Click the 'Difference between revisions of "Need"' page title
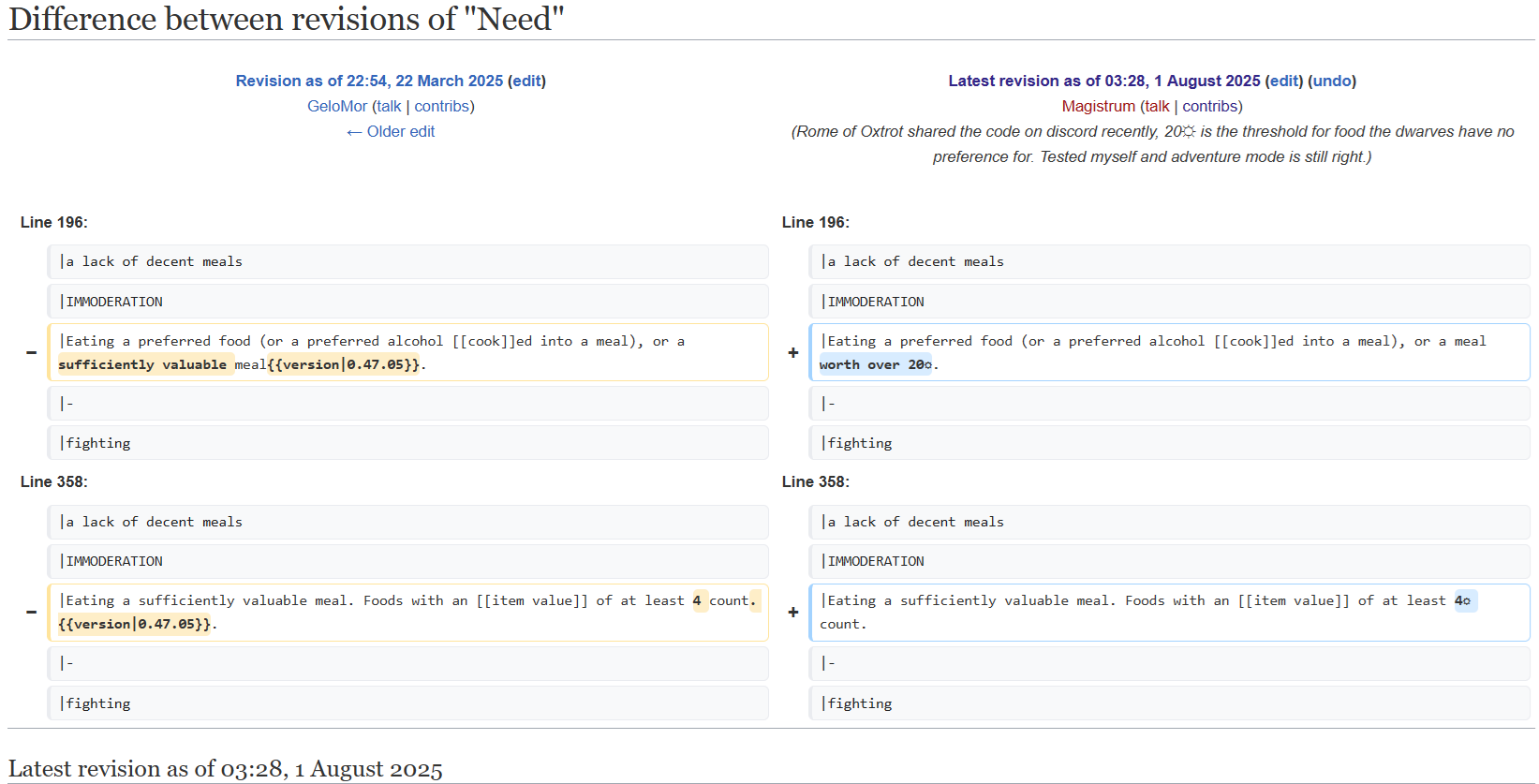The height and width of the screenshot is (784, 1539). [287, 19]
